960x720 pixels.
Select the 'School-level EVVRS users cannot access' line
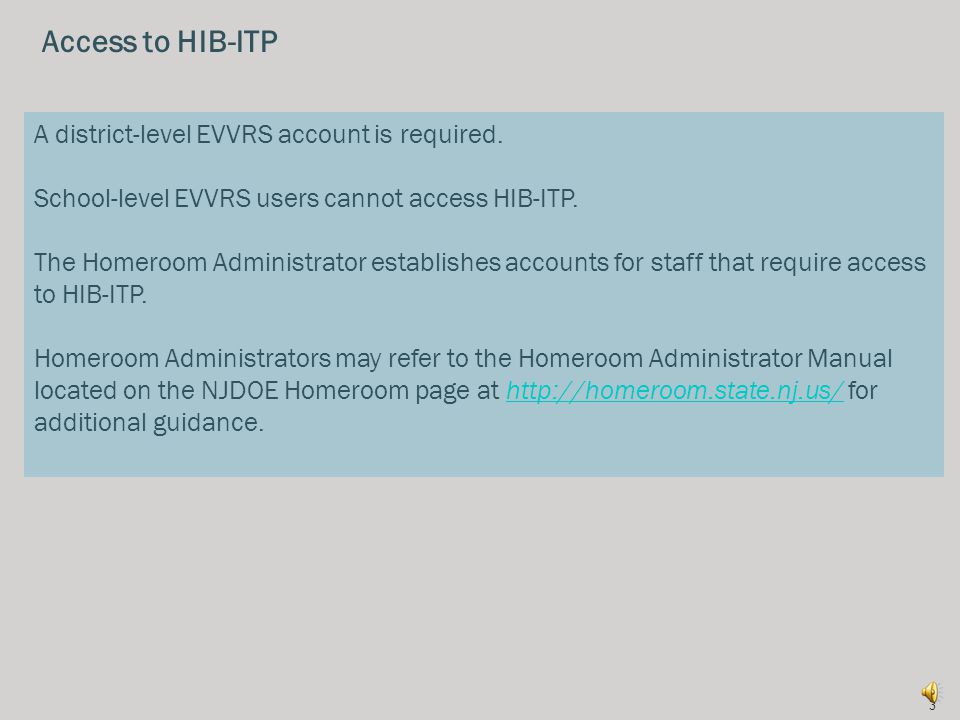click(x=306, y=198)
